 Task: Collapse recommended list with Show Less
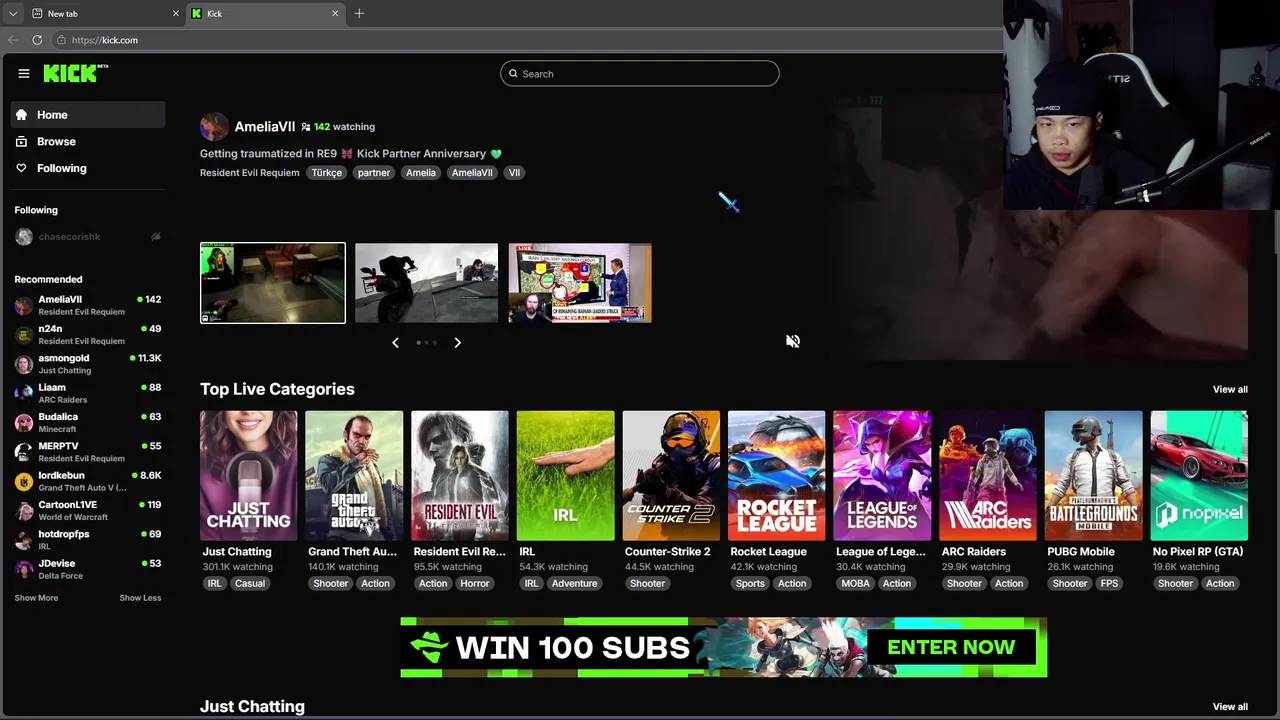[140, 598]
